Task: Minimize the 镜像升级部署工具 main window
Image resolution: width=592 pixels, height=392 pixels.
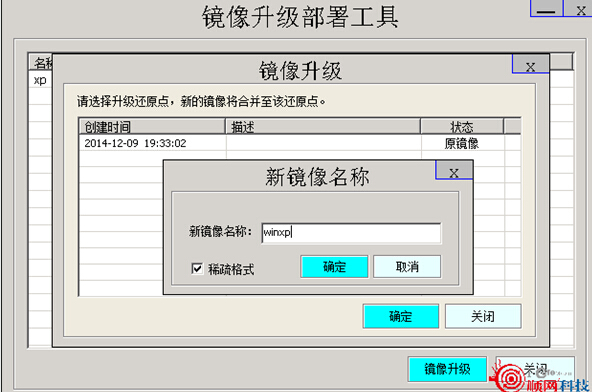Action: [546, 9]
